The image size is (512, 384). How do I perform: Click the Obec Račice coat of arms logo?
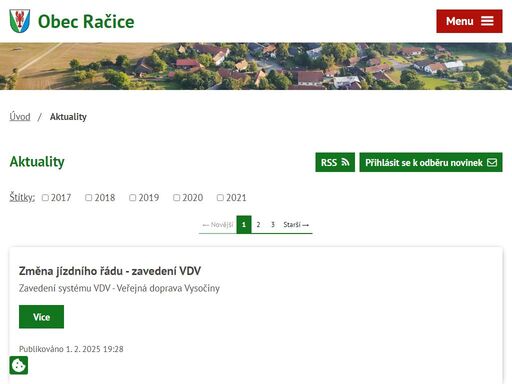pos(20,21)
